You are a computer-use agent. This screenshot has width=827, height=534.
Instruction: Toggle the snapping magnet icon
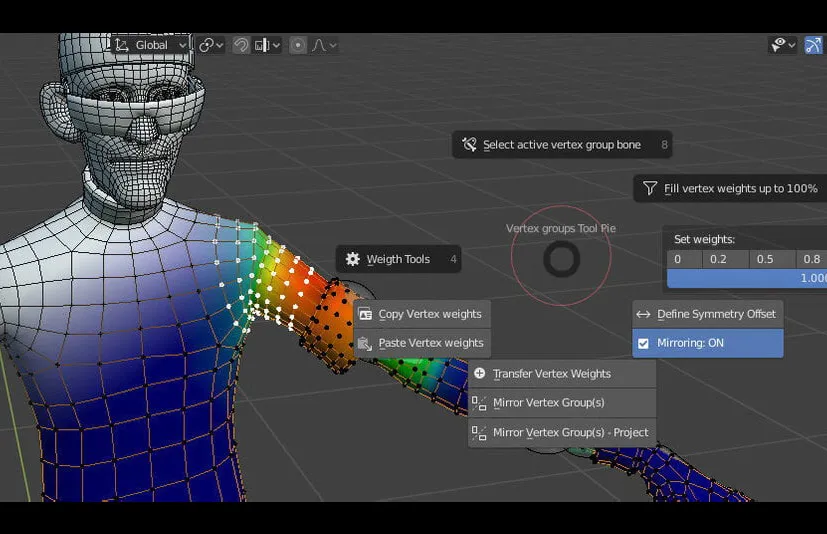click(241, 45)
